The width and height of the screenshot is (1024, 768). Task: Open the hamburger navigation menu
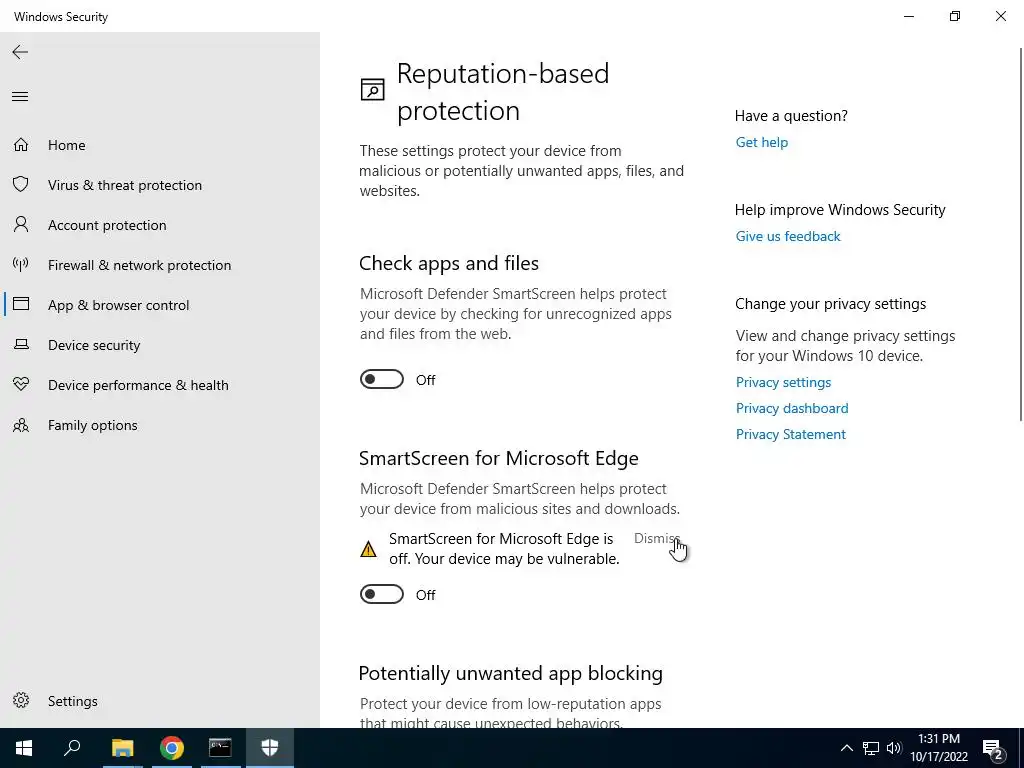(20, 97)
